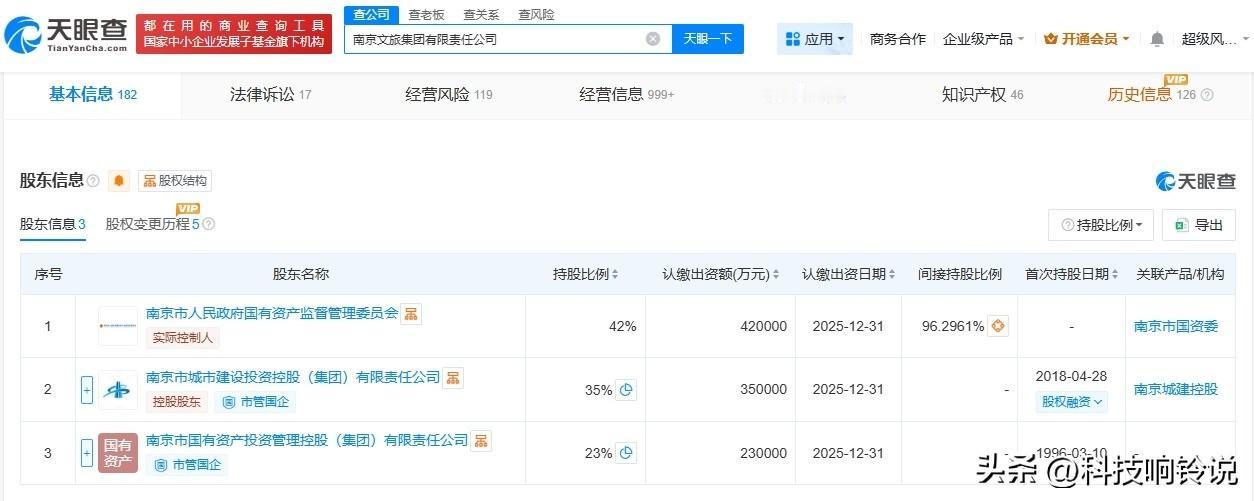The image size is (1254, 501).
Task: Open the 基本信息 182 tab
Action: [93, 94]
